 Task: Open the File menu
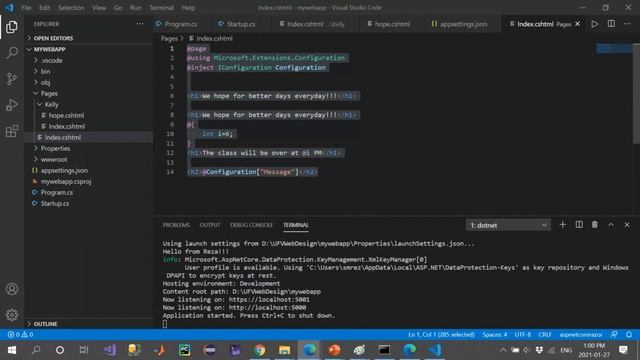coord(27,7)
